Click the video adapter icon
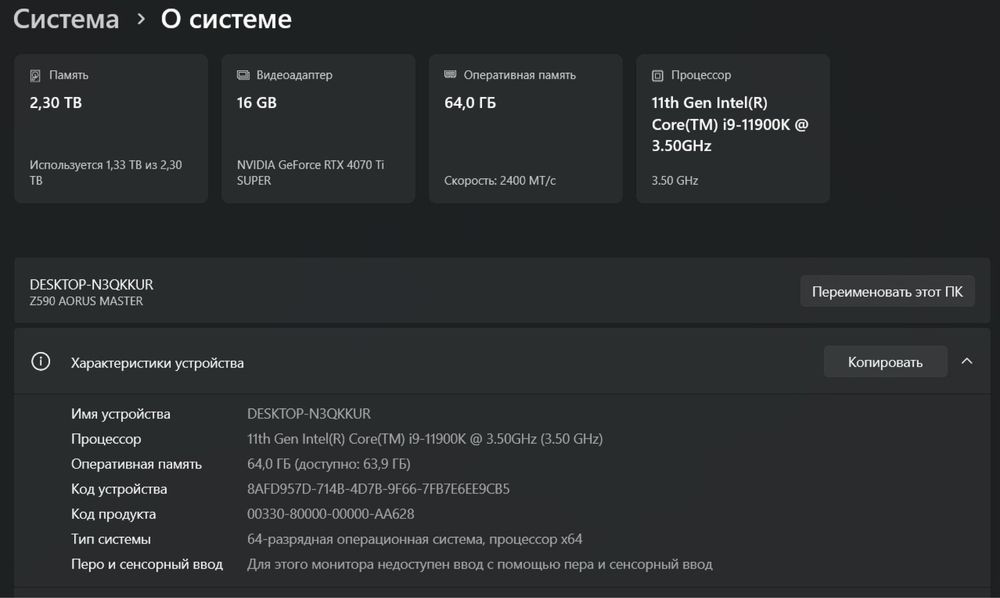Screen dimensions: 1000x598 click(x=243, y=75)
